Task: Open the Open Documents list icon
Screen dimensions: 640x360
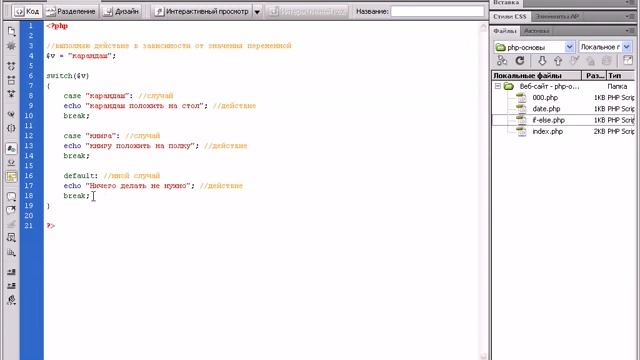Action: [11, 31]
